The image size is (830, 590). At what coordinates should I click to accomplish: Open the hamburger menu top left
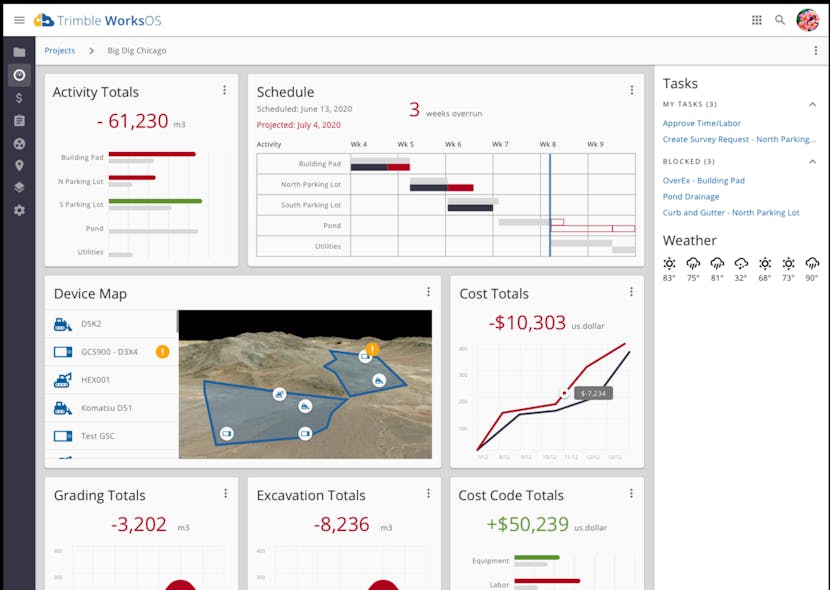(x=19, y=19)
